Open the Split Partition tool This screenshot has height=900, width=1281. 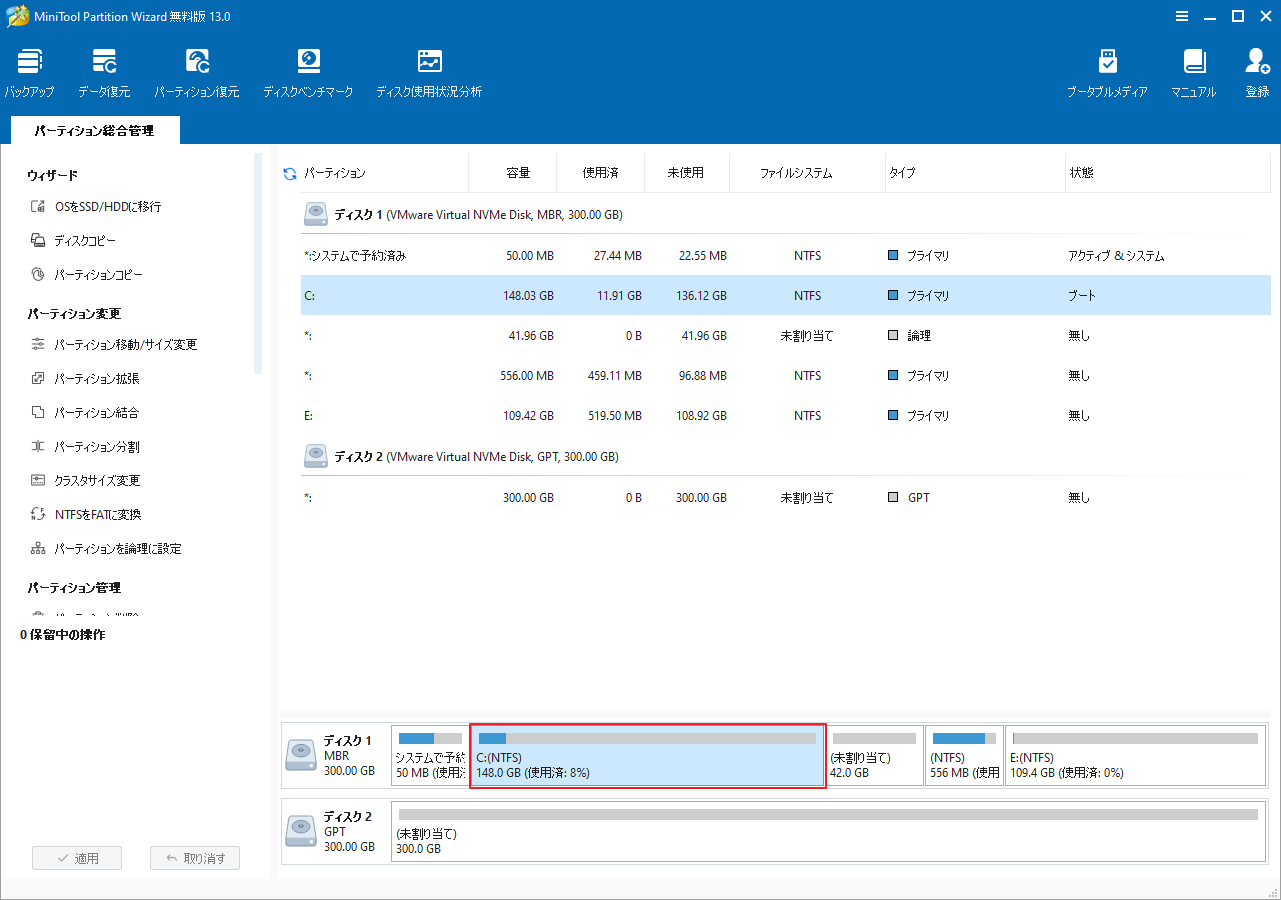(95, 446)
